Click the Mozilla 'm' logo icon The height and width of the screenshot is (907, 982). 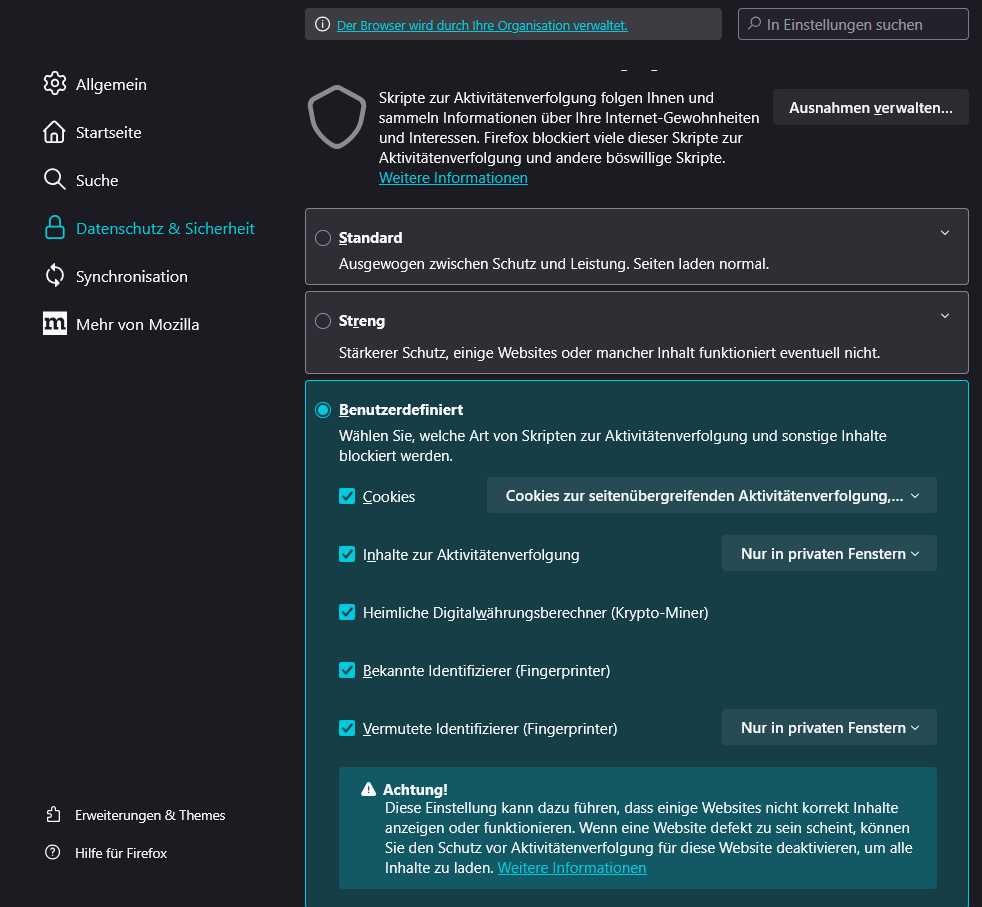(55, 324)
